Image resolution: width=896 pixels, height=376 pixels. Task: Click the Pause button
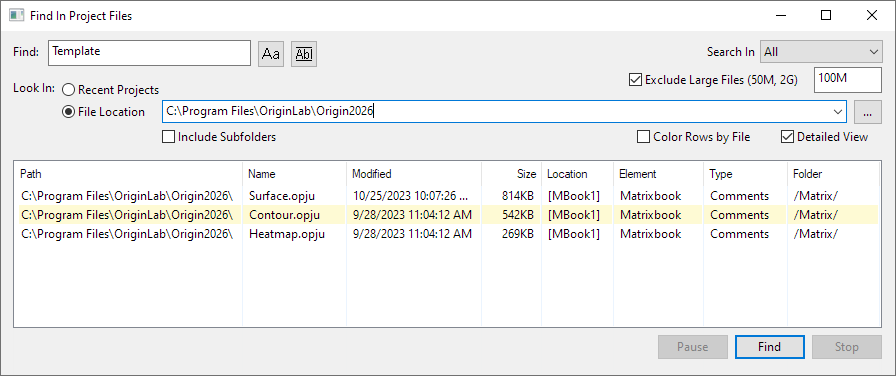pyautogui.click(x=693, y=347)
